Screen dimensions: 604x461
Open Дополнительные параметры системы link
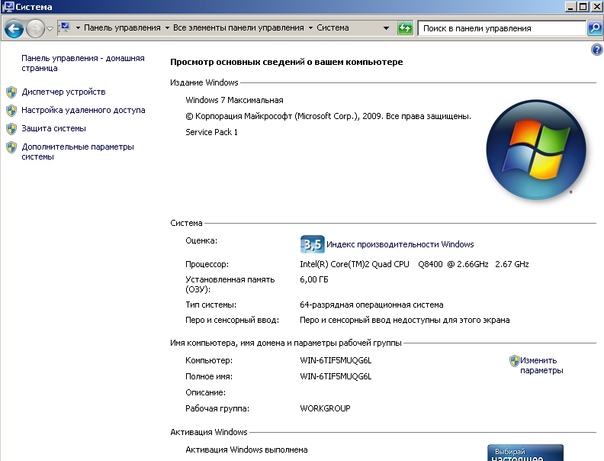pyautogui.click(x=78, y=152)
